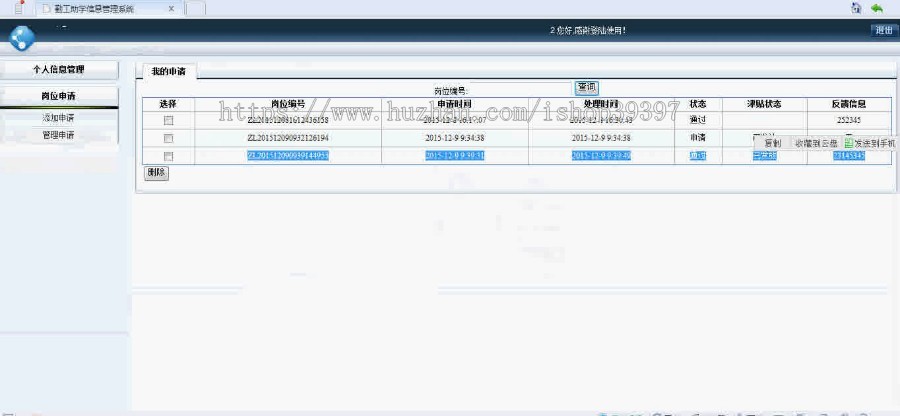The height and width of the screenshot is (416, 900).
Task: Click the page icon beside the back arrow
Action: point(856,8)
